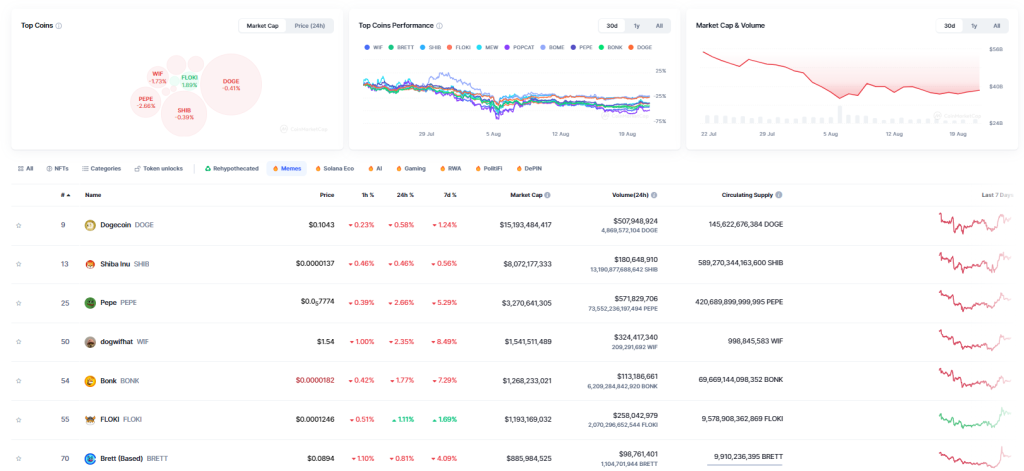
Task: Select 30d range in Market Cap & Volume
Action: [x=949, y=26]
